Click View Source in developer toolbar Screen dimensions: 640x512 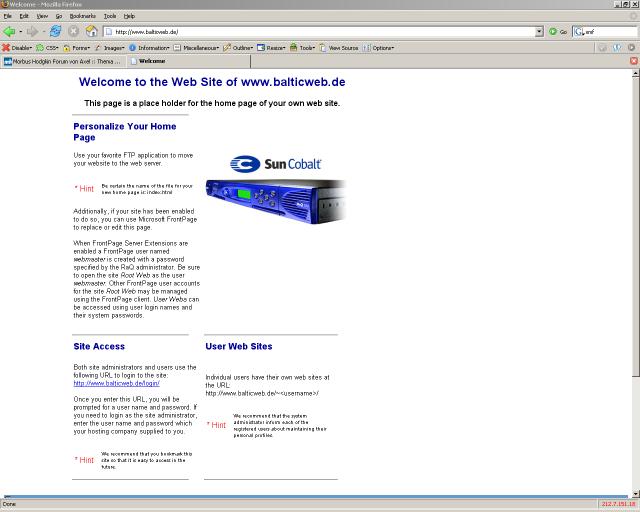[x=339, y=48]
